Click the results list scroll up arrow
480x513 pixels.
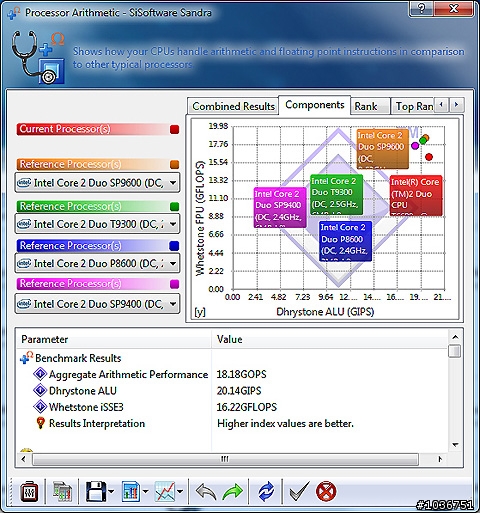[x=455, y=337]
